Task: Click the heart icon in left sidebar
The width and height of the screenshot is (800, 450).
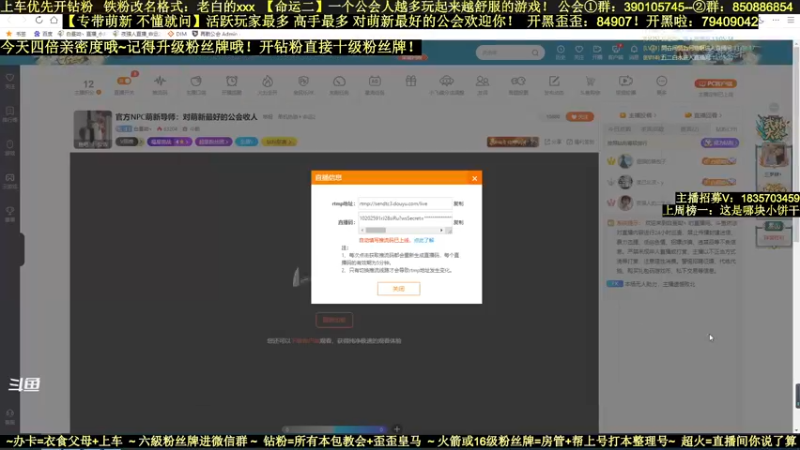Action: click(x=10, y=78)
